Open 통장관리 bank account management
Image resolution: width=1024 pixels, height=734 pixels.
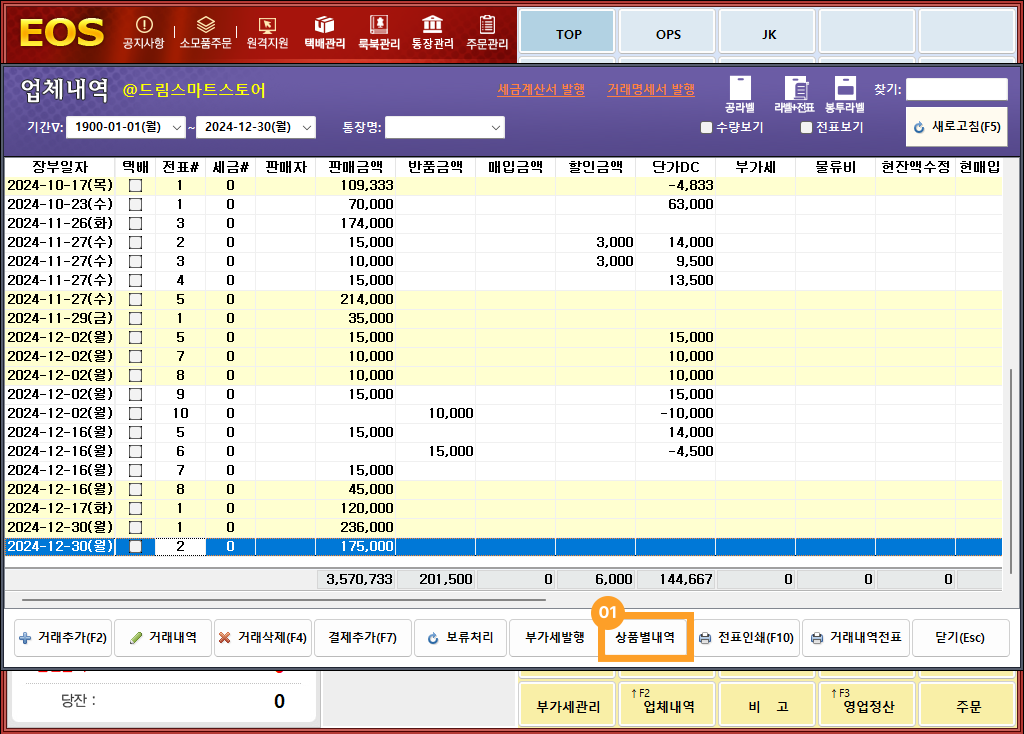432,33
